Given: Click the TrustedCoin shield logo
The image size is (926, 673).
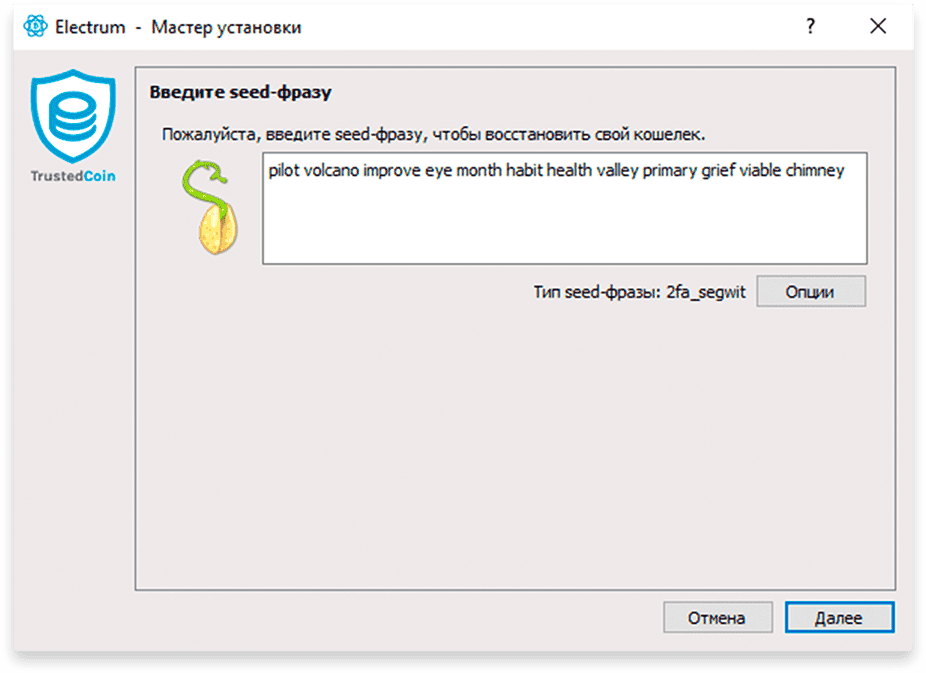Looking at the screenshot, I should tap(73, 116).
